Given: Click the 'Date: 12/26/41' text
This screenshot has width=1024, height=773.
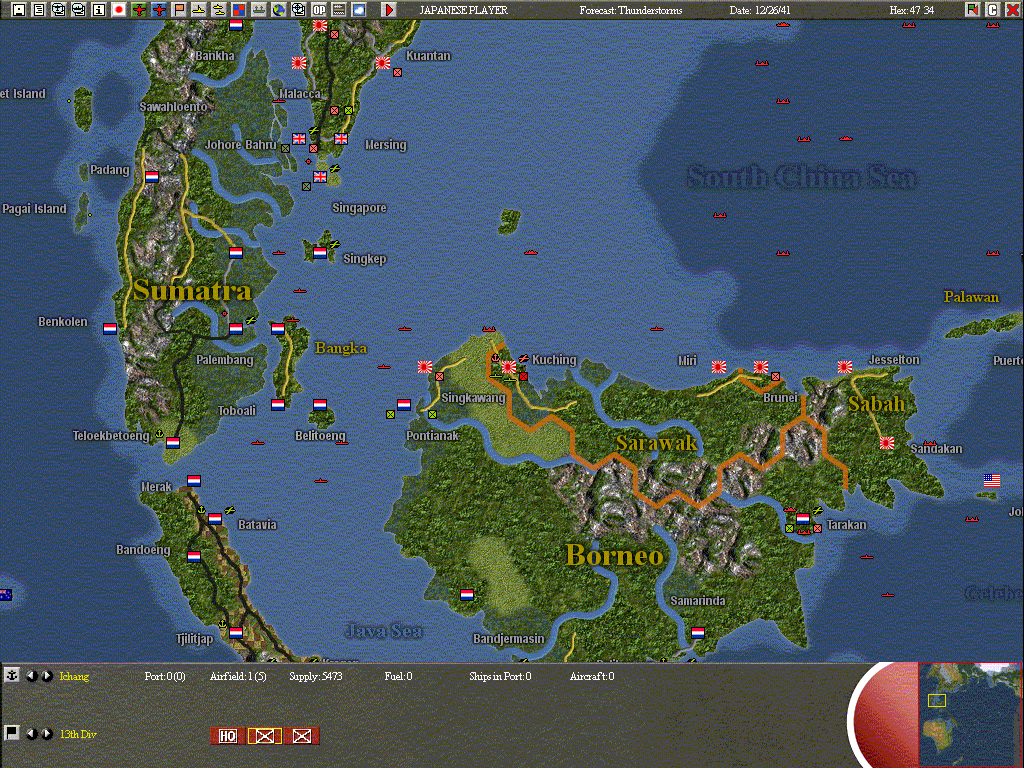Looking at the screenshot, I should point(760,10).
